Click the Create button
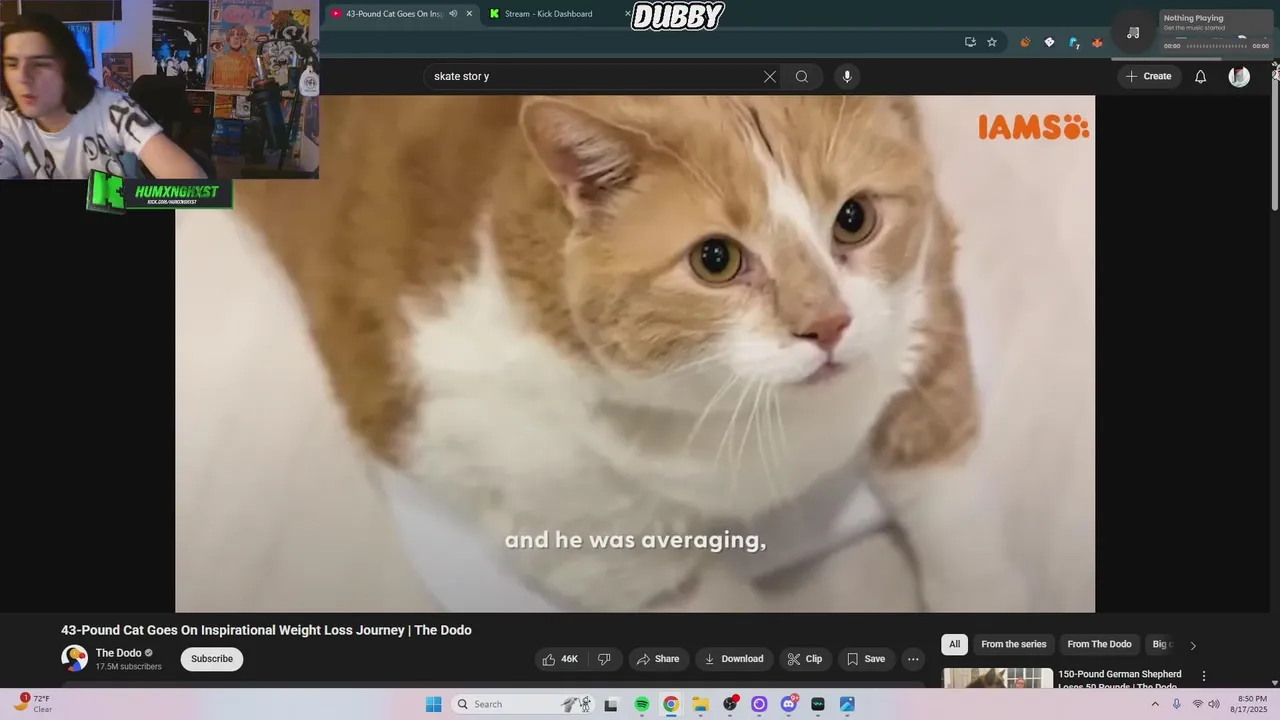Image resolution: width=1280 pixels, height=720 pixels. [x=1149, y=77]
